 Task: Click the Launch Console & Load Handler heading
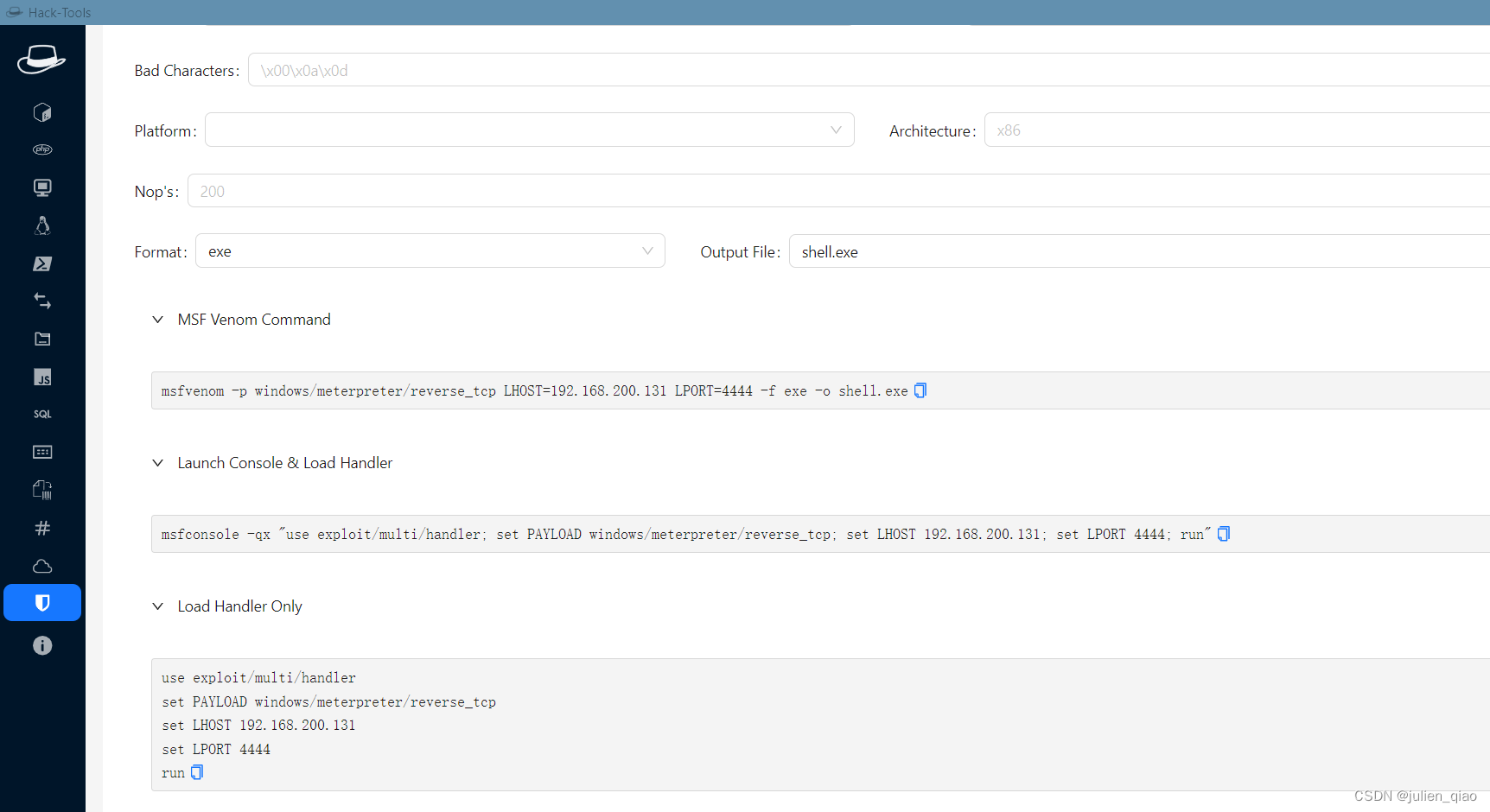(x=285, y=463)
